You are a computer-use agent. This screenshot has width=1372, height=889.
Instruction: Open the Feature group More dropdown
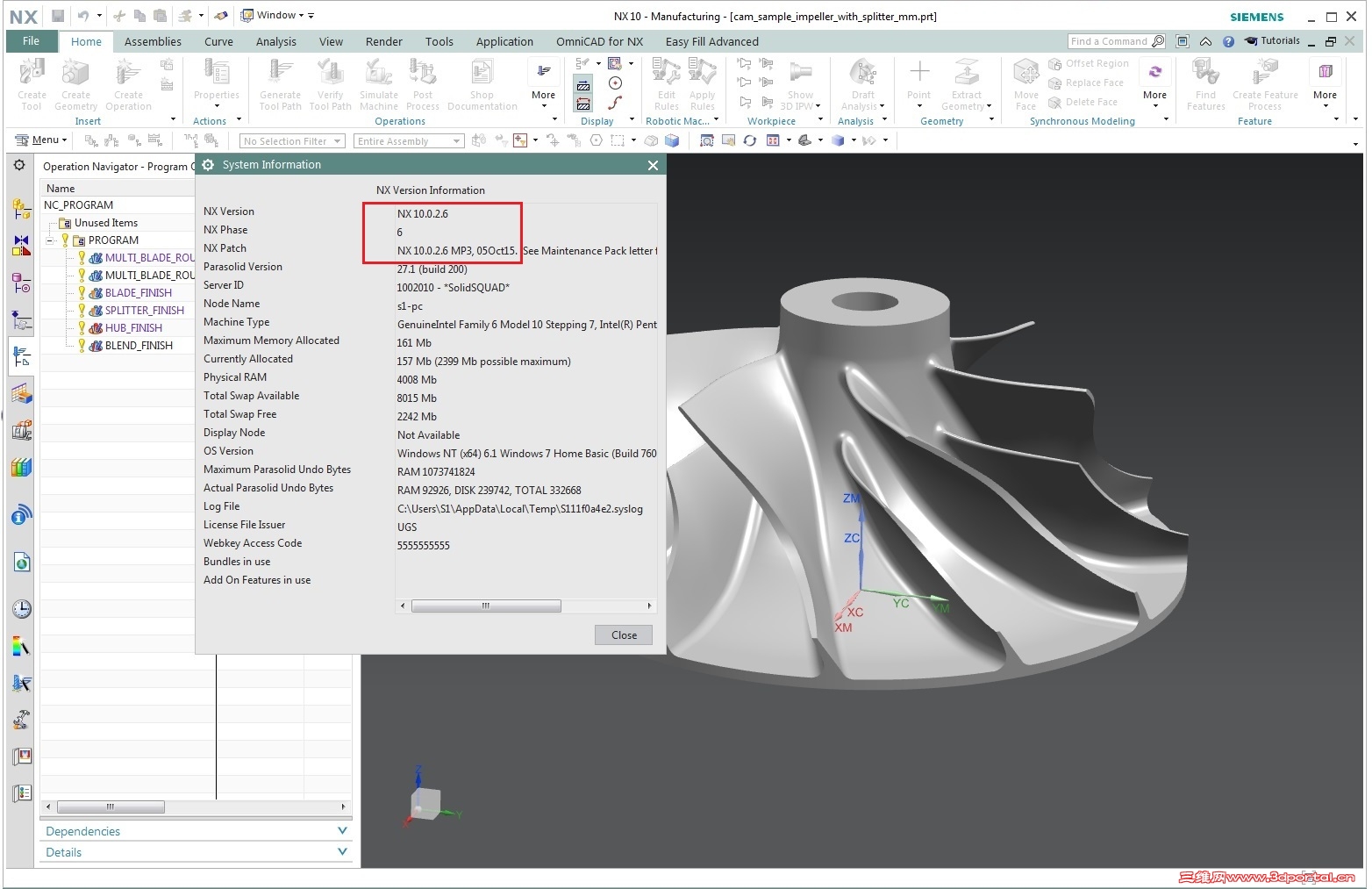(x=1325, y=84)
